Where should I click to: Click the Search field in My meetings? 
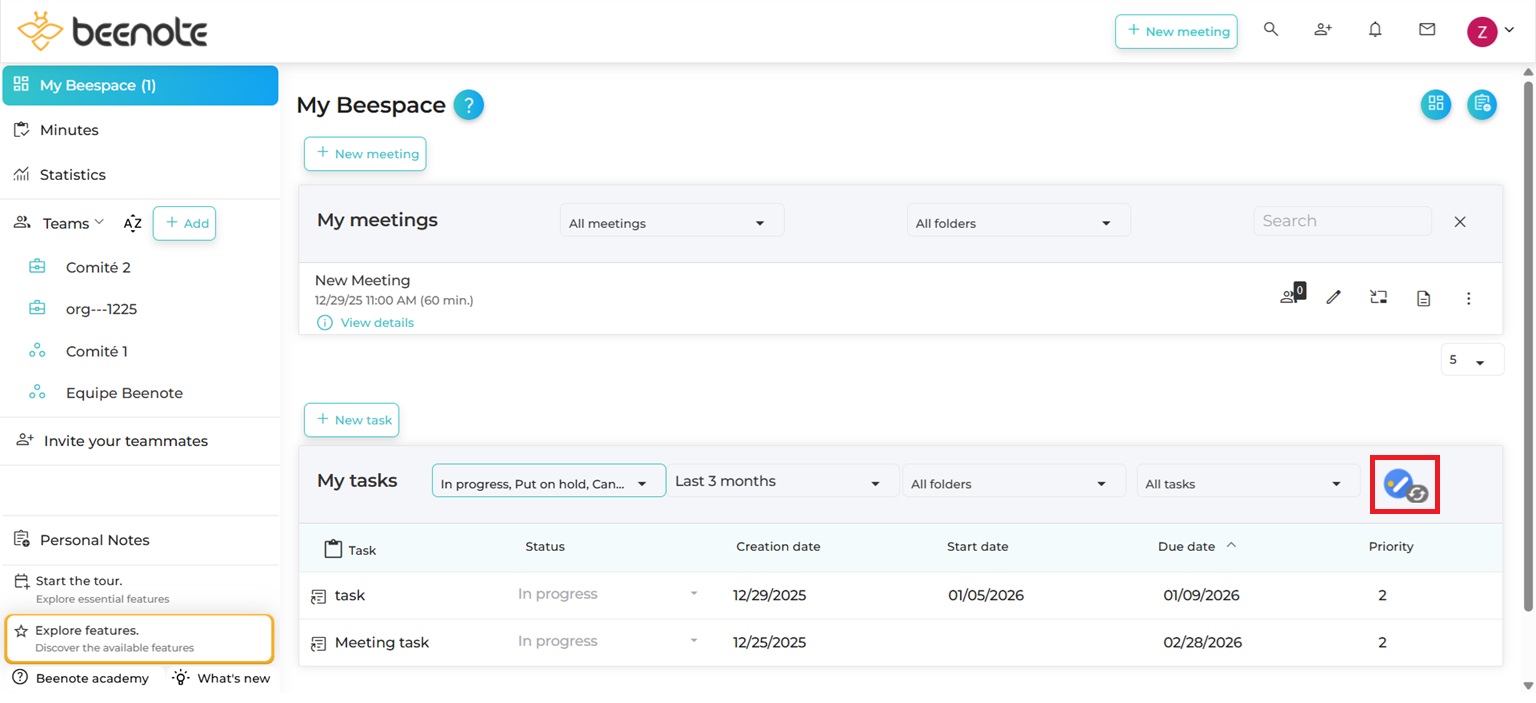pos(1342,220)
